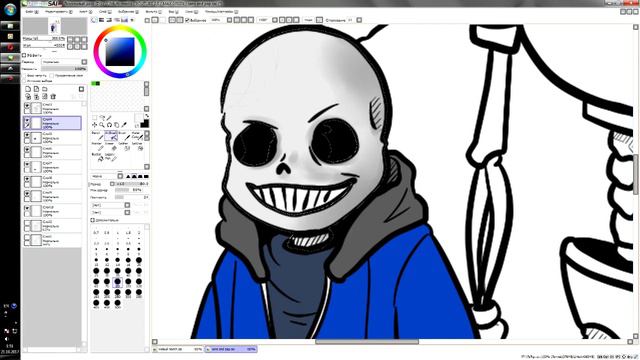Image resolution: width=640 pixels, height=360 pixels.
Task: Open the Вид menu
Action: click(173, 12)
